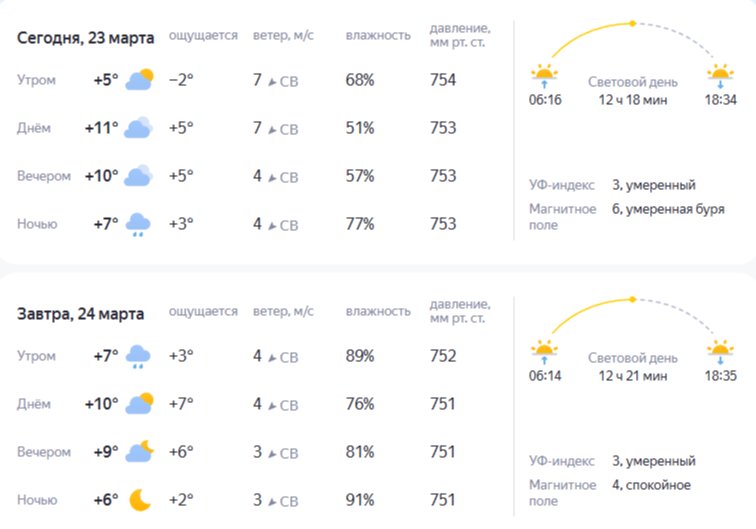This screenshot has height=529, width=756.
Task: Click tomorrow's 'УФ-индекс' label
Action: [562, 461]
